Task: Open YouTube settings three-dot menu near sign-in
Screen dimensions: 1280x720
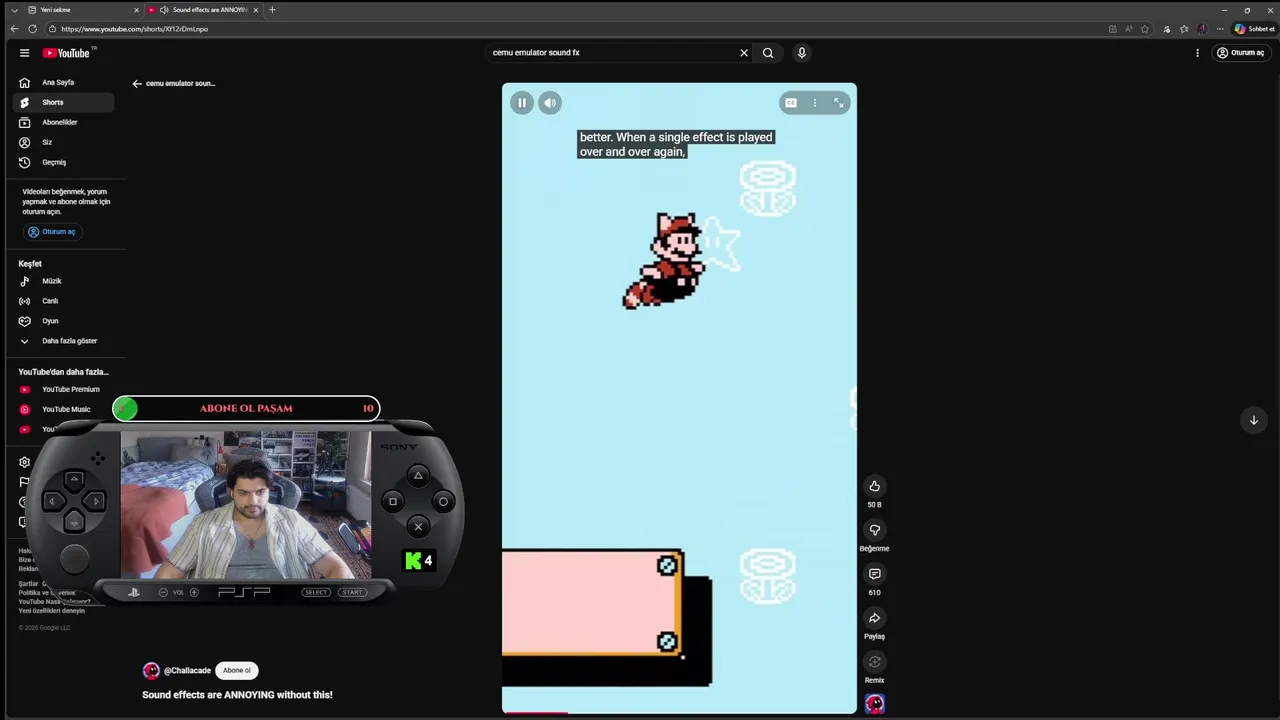Action: (1197, 53)
